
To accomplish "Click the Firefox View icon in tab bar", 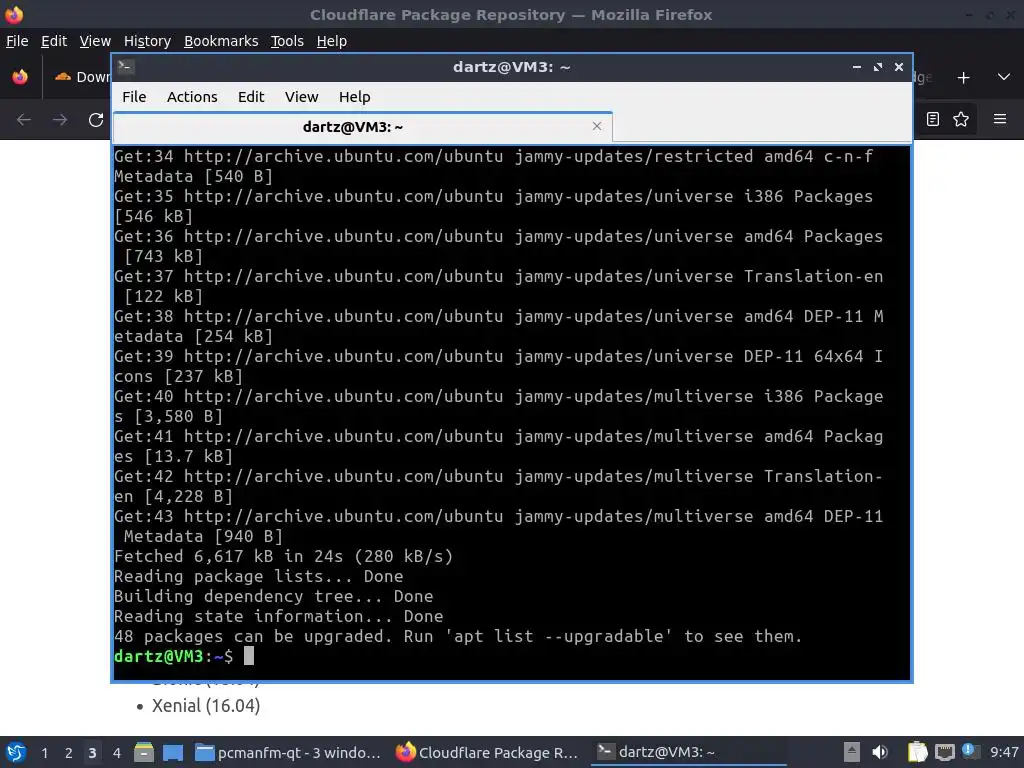I will 20,77.
